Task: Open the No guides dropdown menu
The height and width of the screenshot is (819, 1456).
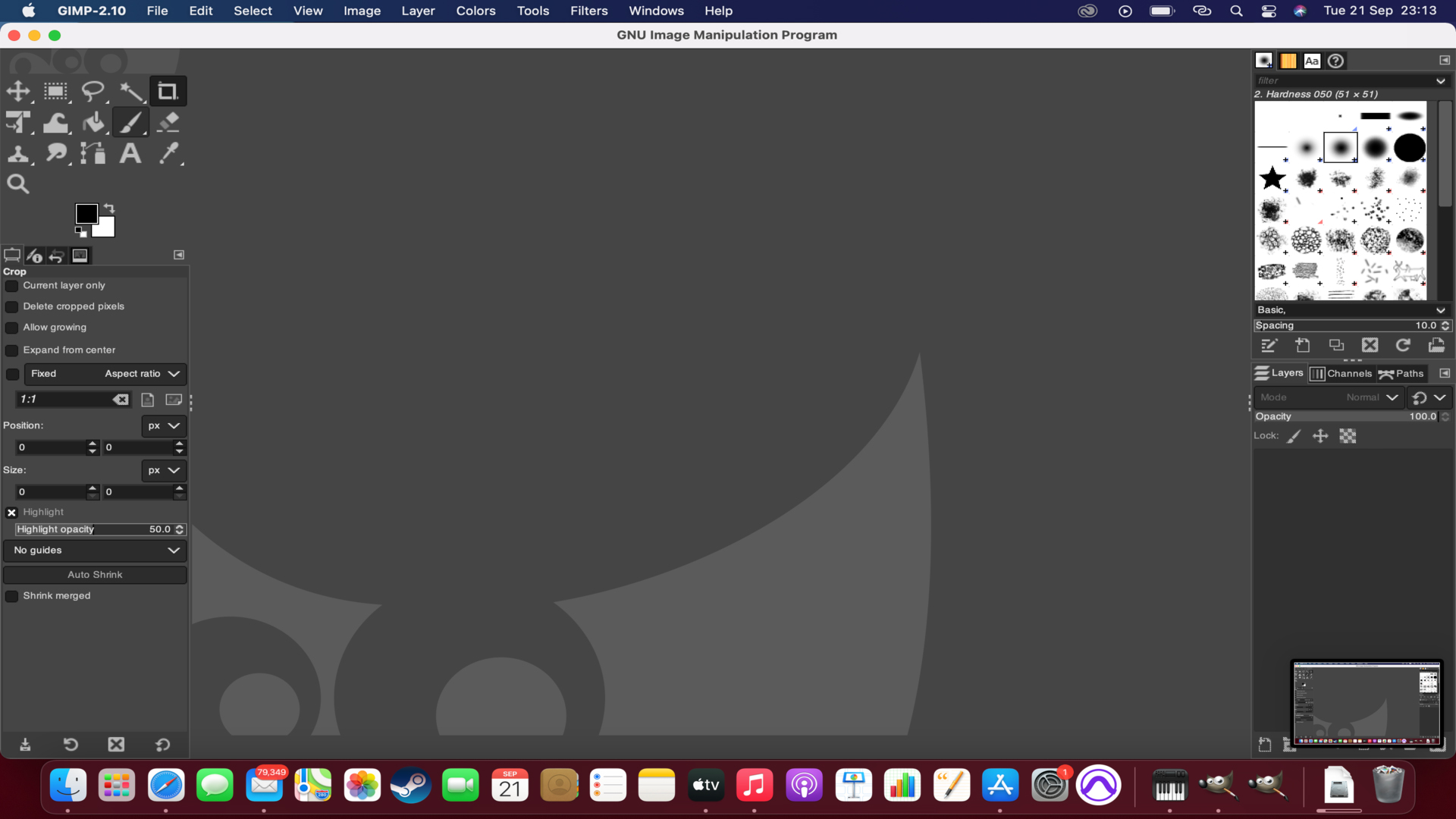Action: point(95,550)
